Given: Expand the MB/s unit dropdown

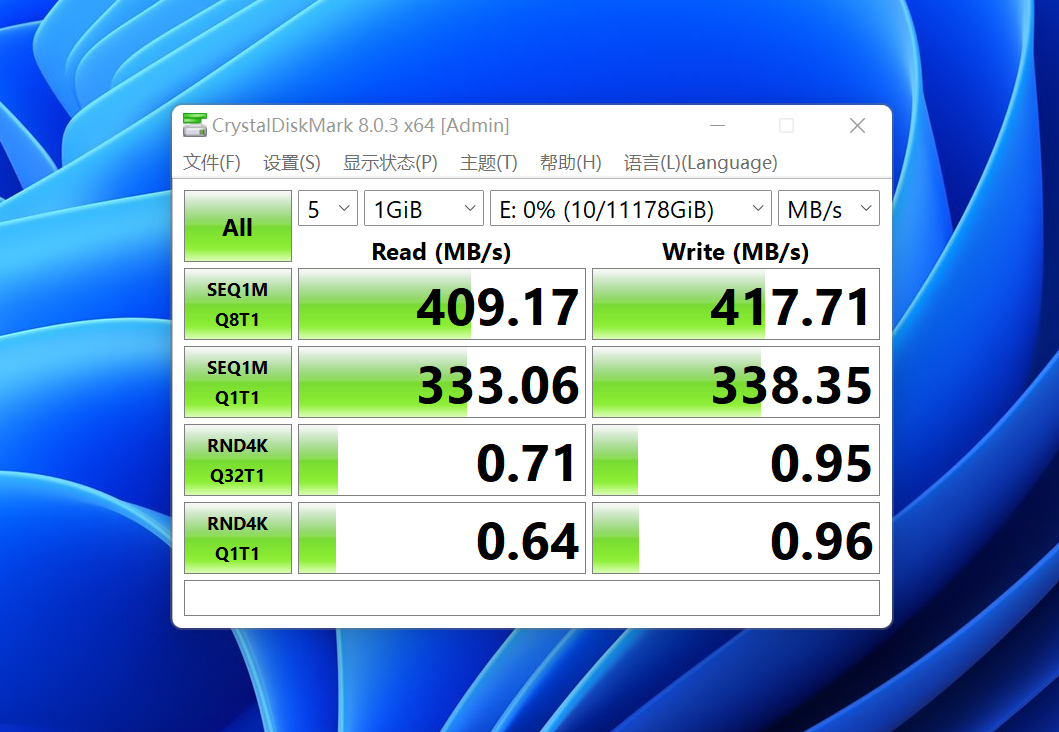Looking at the screenshot, I should click(x=829, y=209).
